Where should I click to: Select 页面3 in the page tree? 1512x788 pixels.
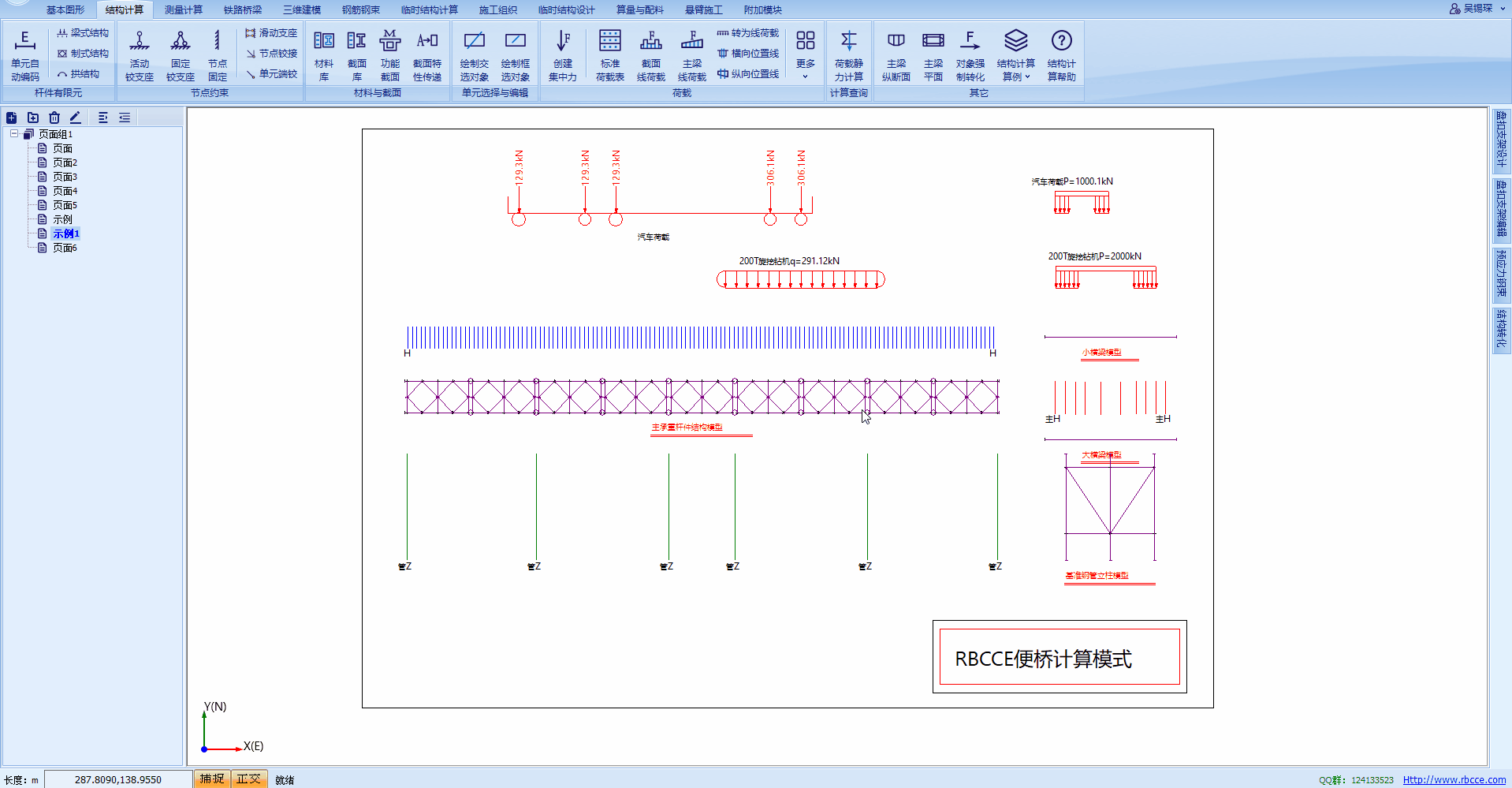[65, 177]
